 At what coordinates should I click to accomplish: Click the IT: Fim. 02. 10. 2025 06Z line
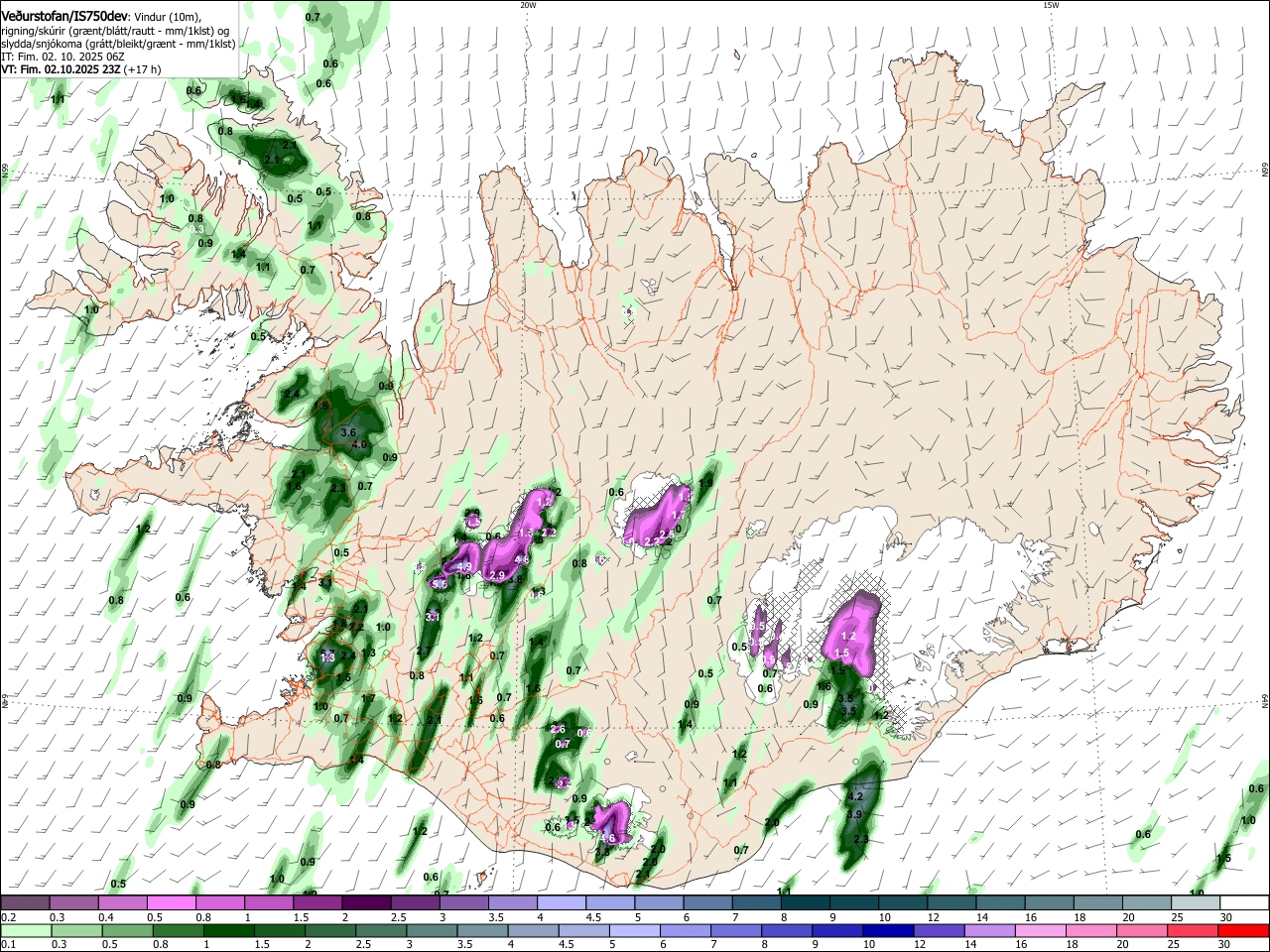coord(63,57)
